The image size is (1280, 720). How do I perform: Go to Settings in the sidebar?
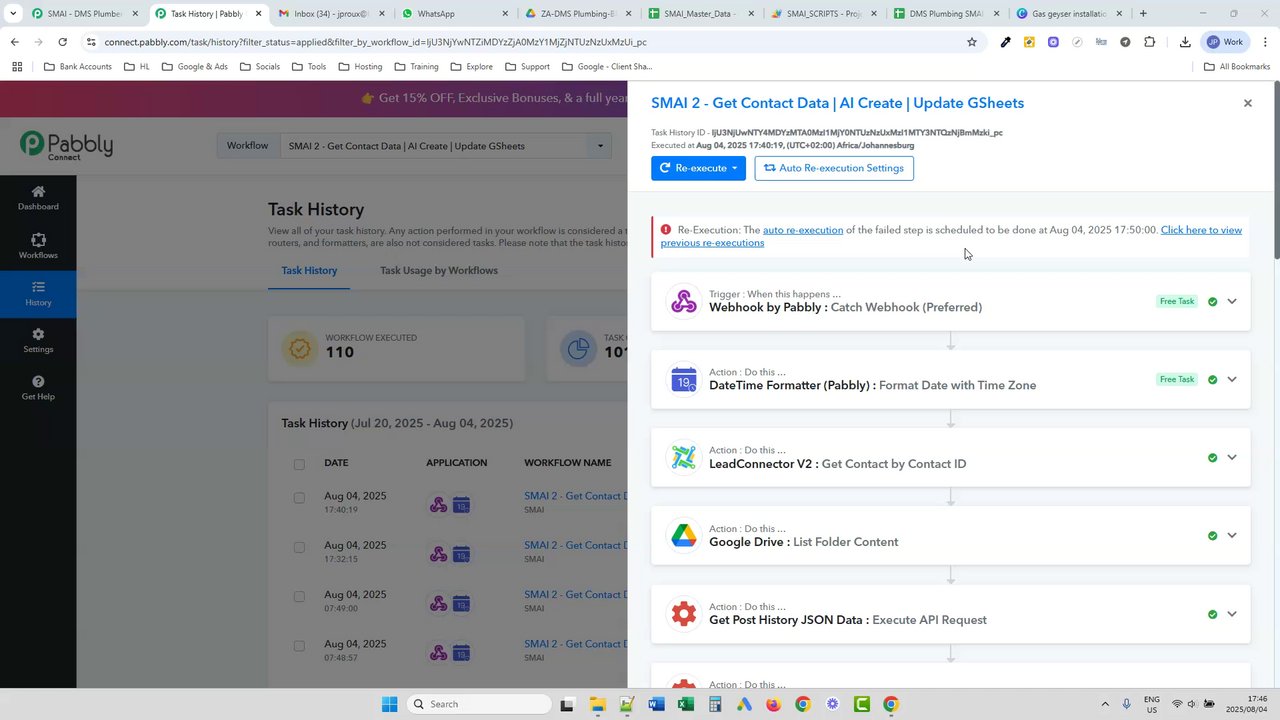pyautogui.click(x=38, y=341)
